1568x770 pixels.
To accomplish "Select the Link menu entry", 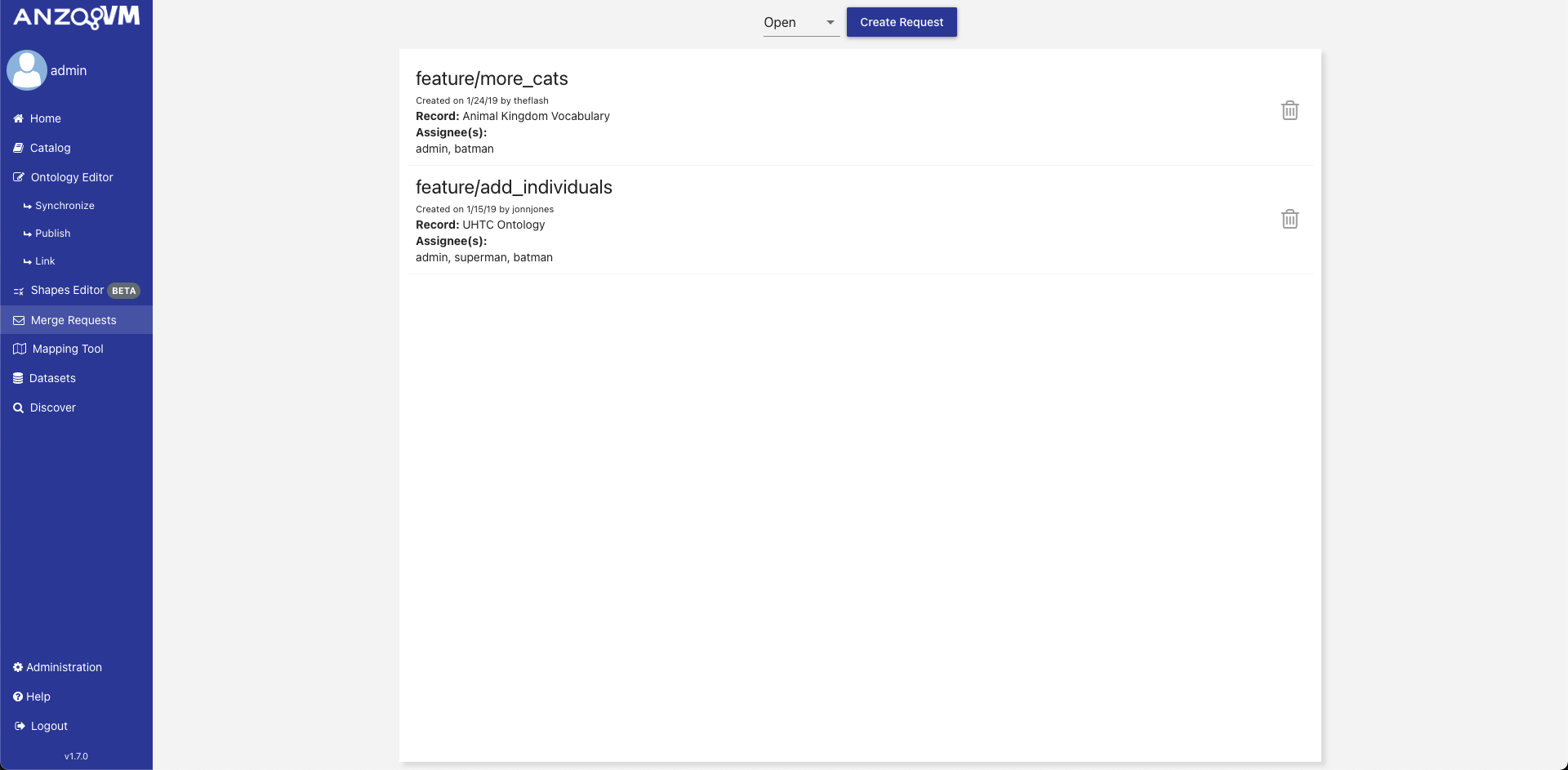I will (44, 260).
